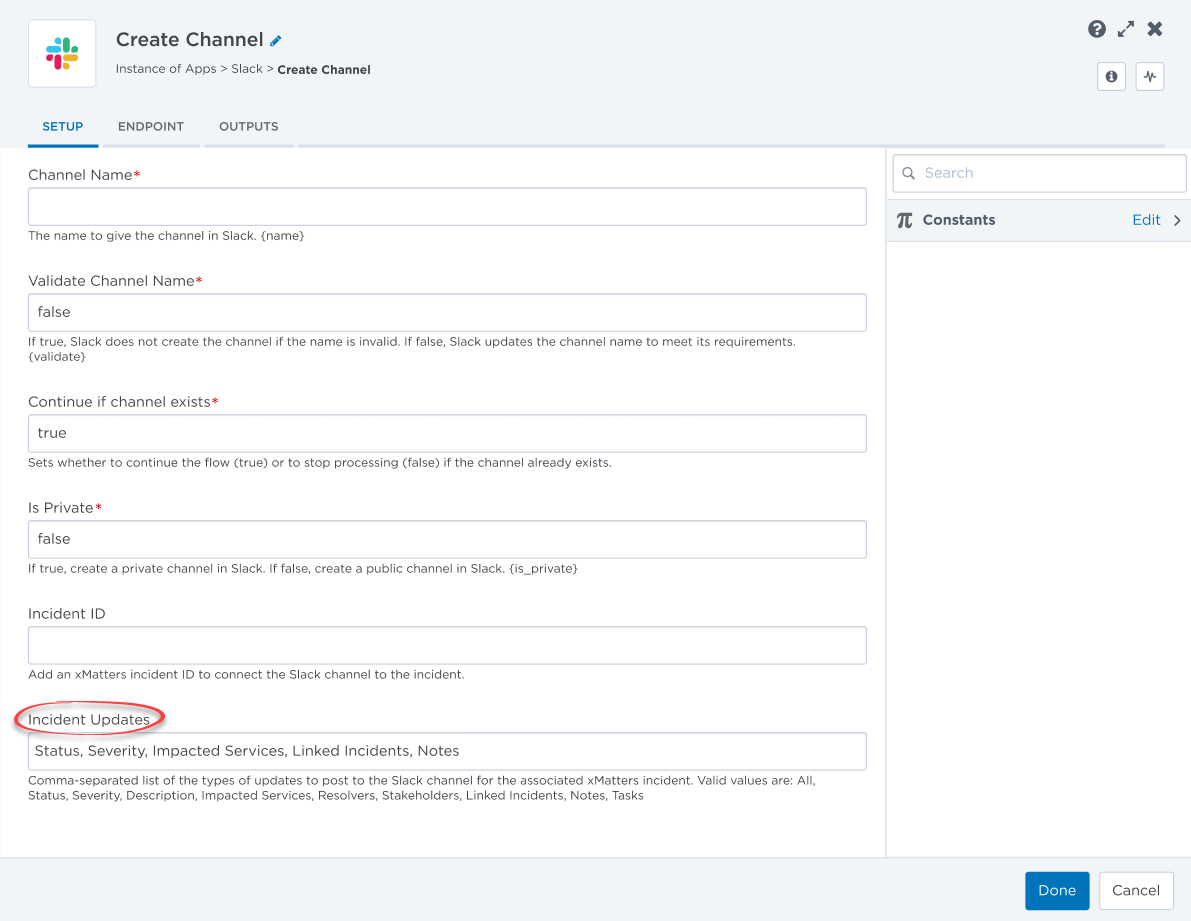Click 'Slack' in the breadcrumb
This screenshot has height=921, width=1191.
(247, 69)
